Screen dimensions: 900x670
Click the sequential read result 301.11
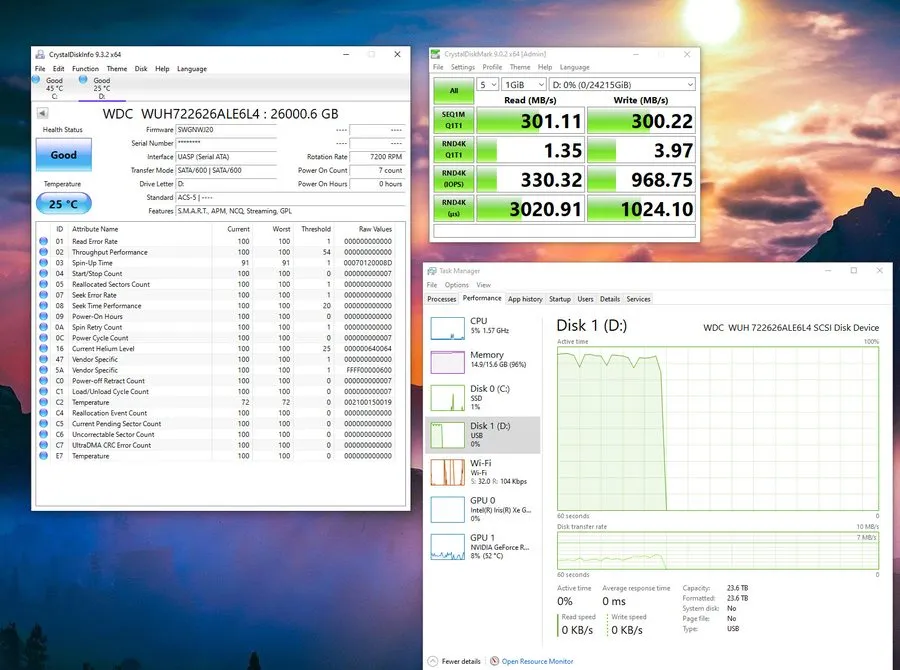530,121
